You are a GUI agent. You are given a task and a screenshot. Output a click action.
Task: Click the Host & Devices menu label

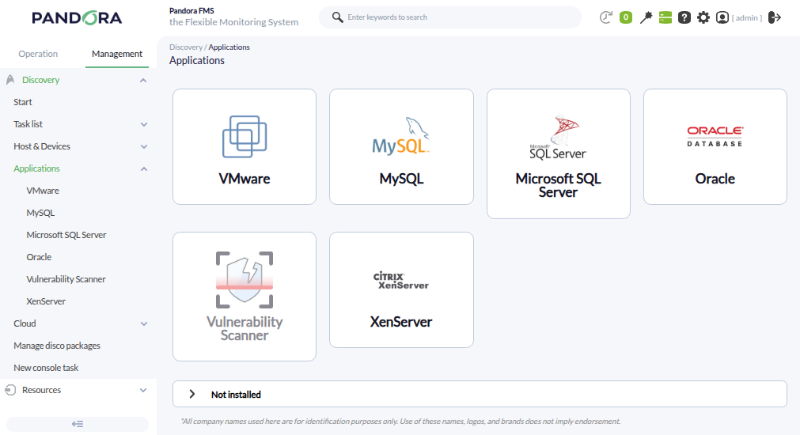[42, 146]
